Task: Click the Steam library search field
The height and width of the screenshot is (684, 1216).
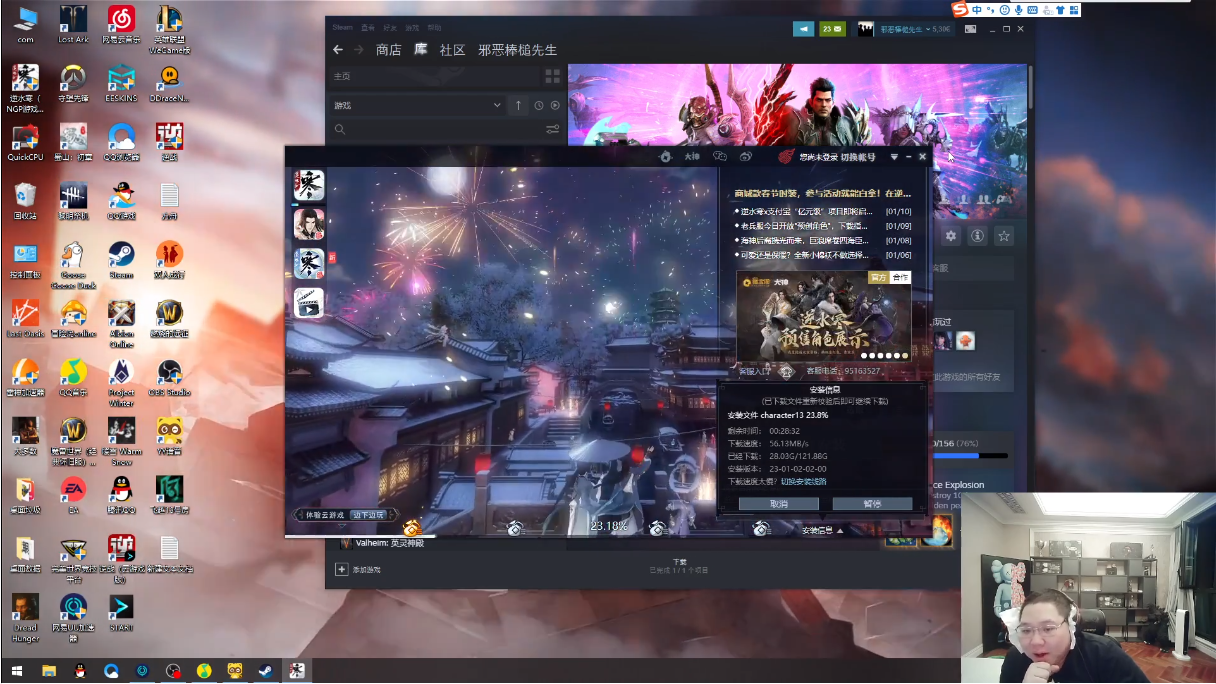Action: coord(440,129)
